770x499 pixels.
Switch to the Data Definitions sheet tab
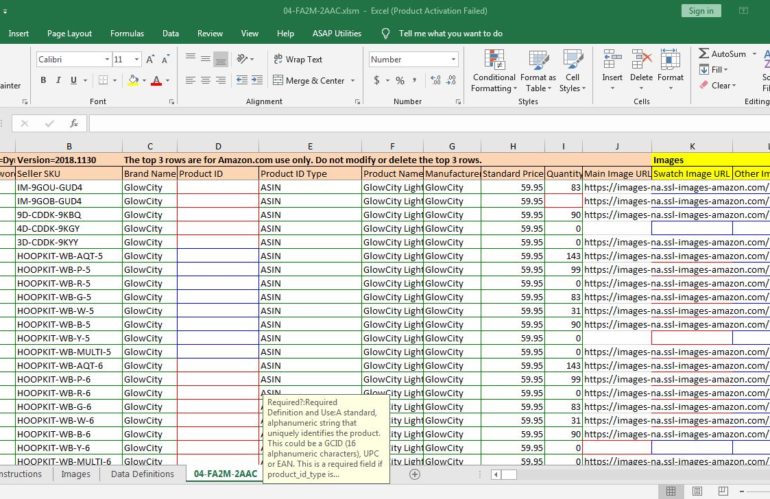point(141,474)
